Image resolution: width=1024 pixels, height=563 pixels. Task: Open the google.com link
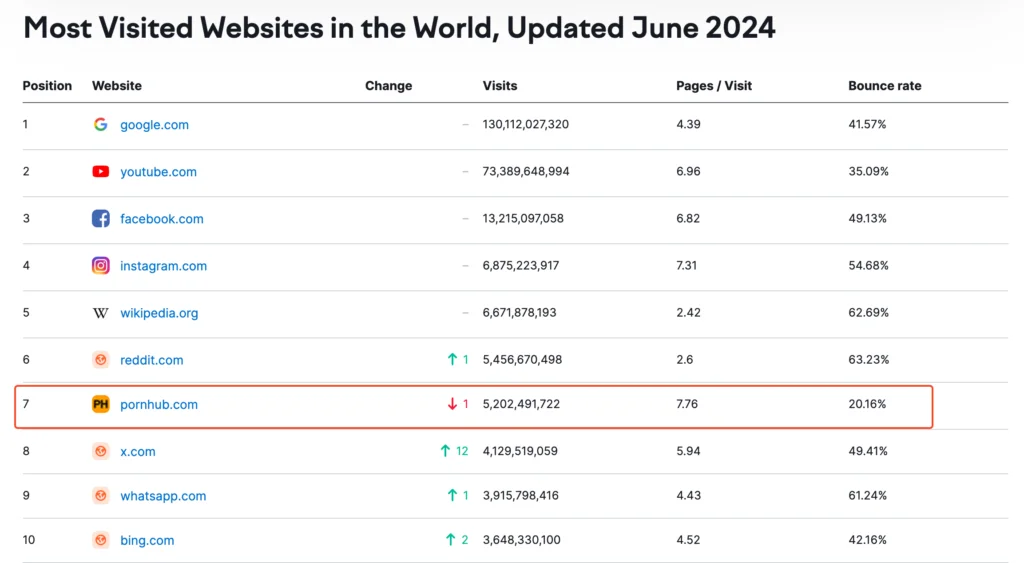[154, 125]
